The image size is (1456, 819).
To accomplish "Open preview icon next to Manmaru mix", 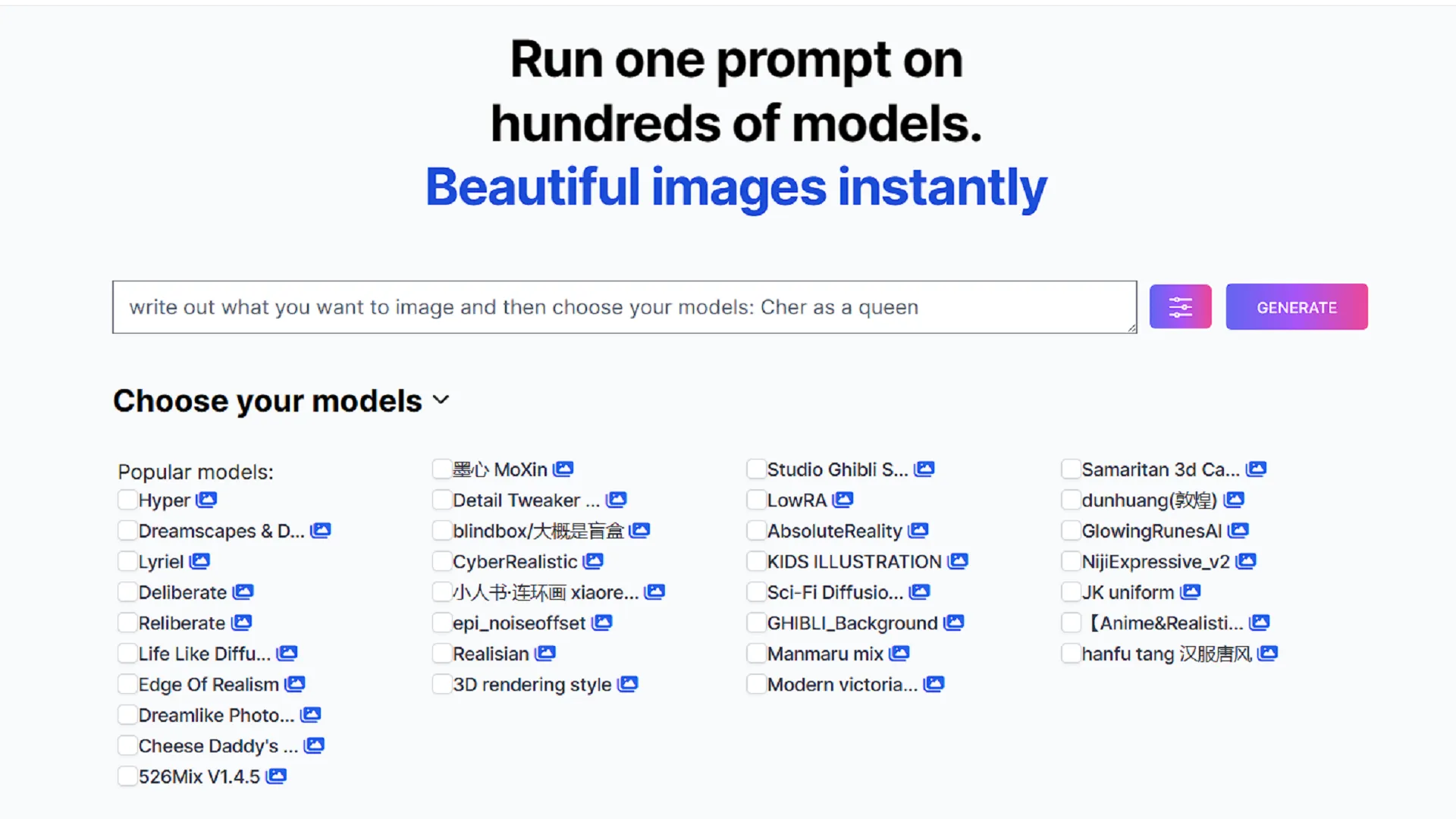I will pos(899,653).
